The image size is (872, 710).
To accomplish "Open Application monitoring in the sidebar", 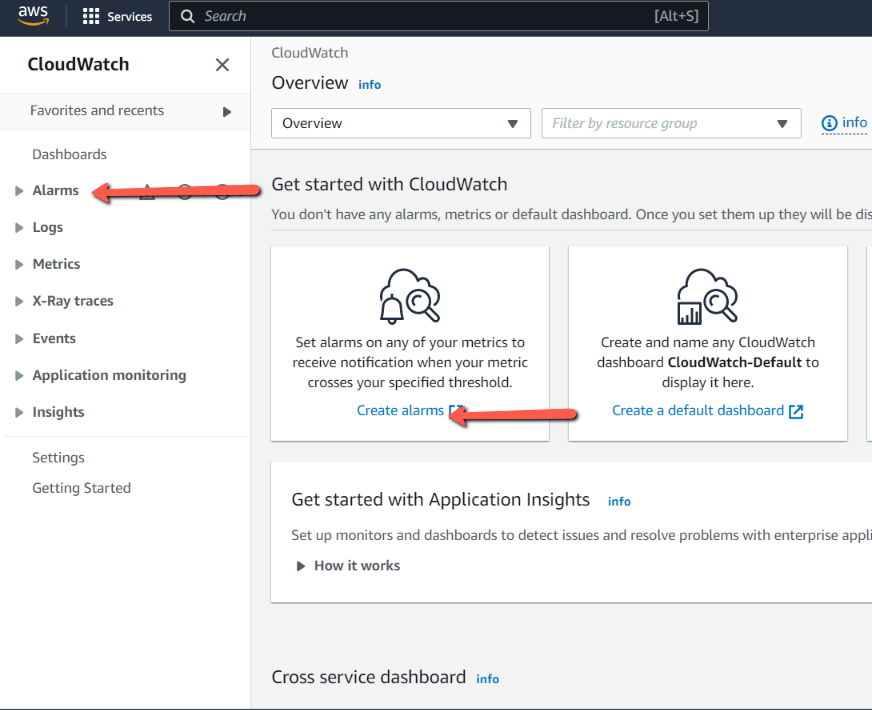I will click(x=110, y=375).
